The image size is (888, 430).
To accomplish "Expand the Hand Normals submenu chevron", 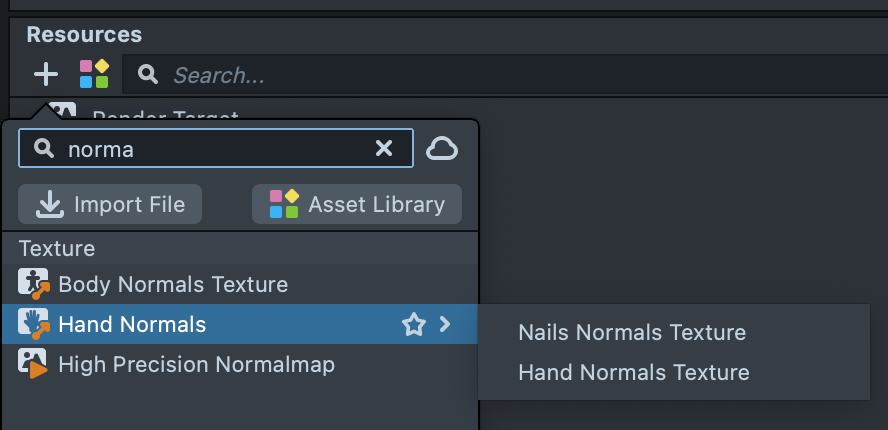I will point(446,324).
